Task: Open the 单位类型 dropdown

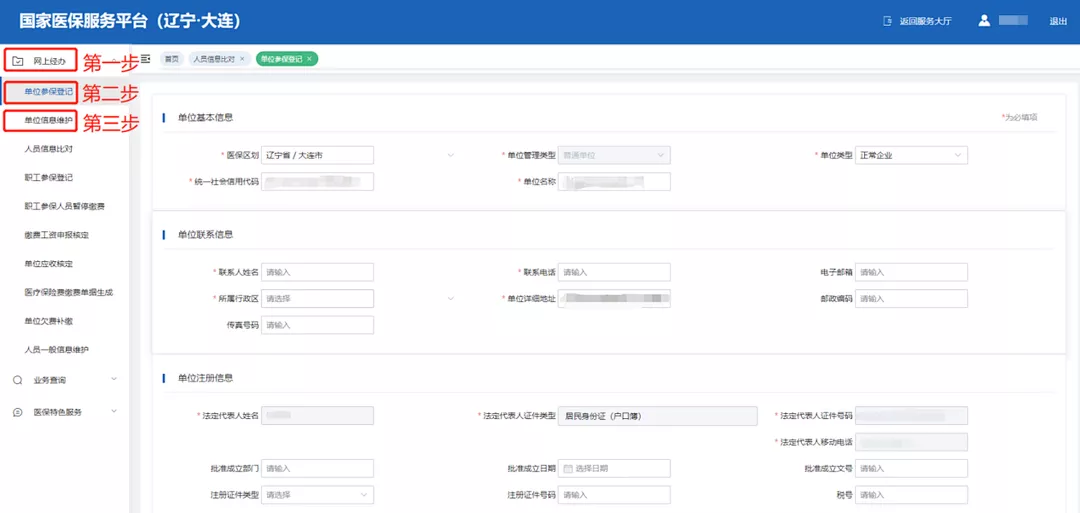Action: pyautogui.click(x=957, y=155)
